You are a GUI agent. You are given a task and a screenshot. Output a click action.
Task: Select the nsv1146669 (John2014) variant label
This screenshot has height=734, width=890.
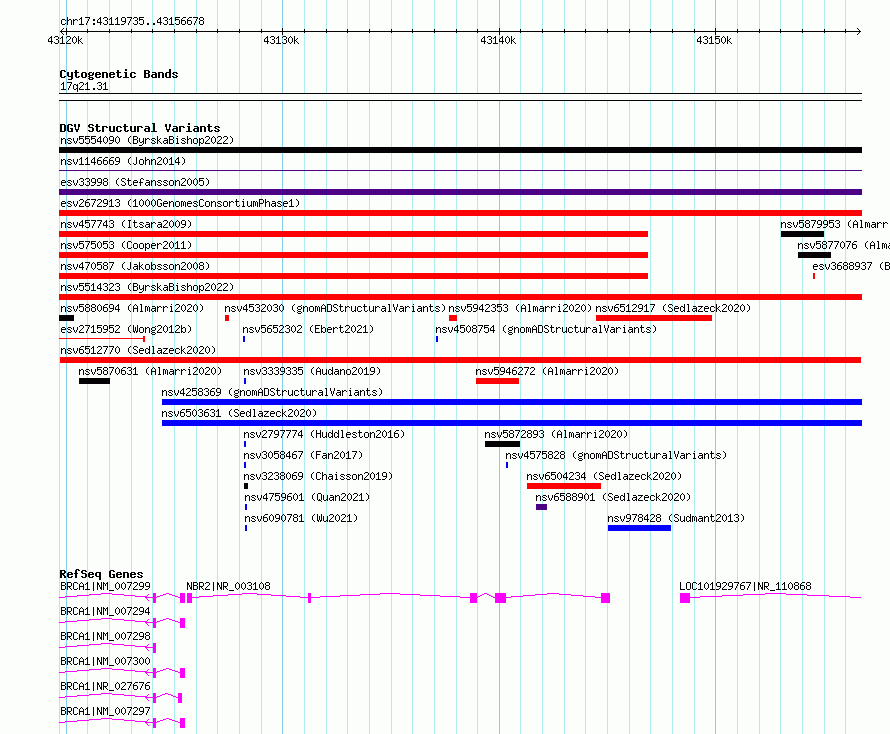coord(123,161)
